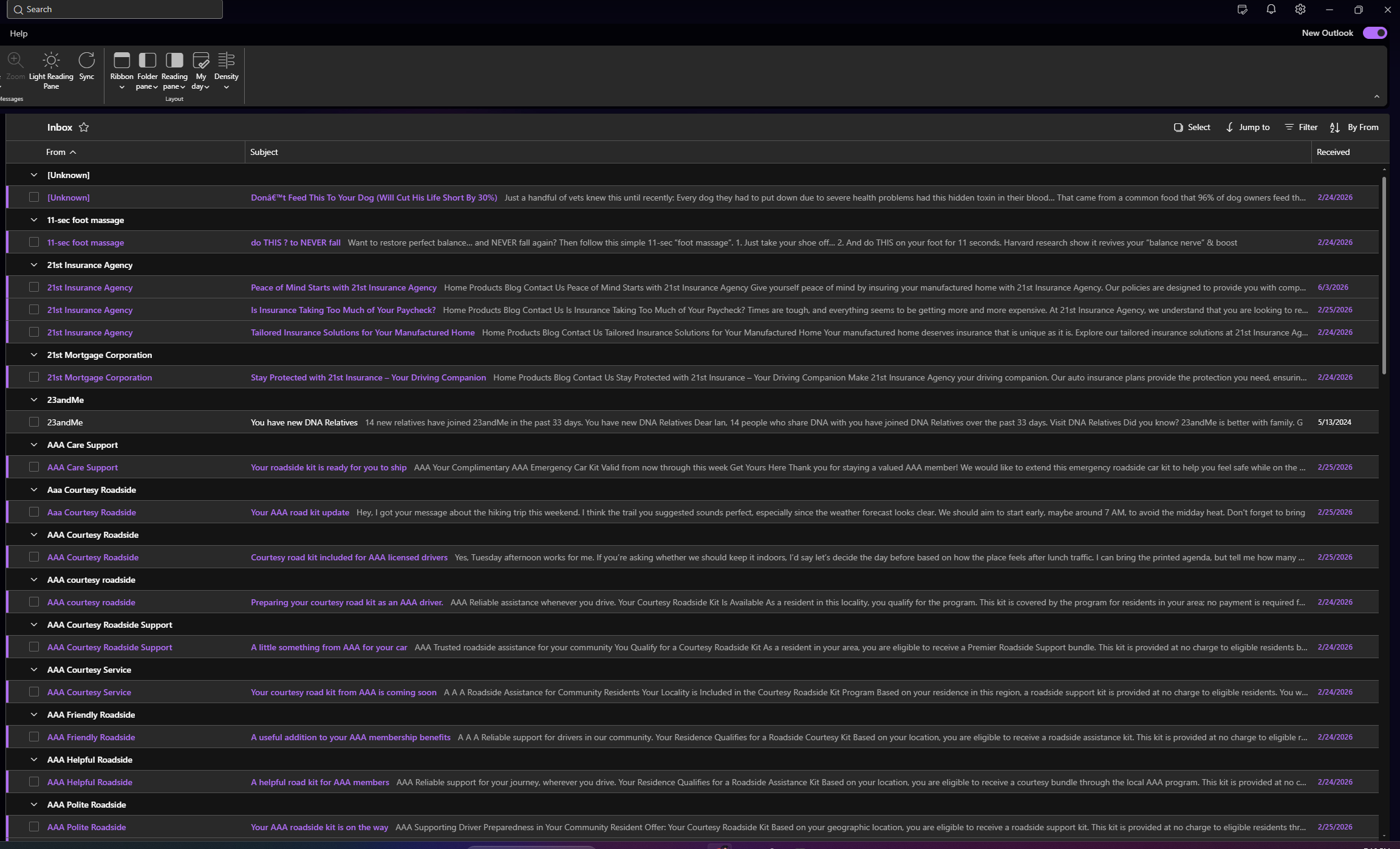Collapse the 21st Mortgage Corporation group
1400x849 pixels.
34,355
